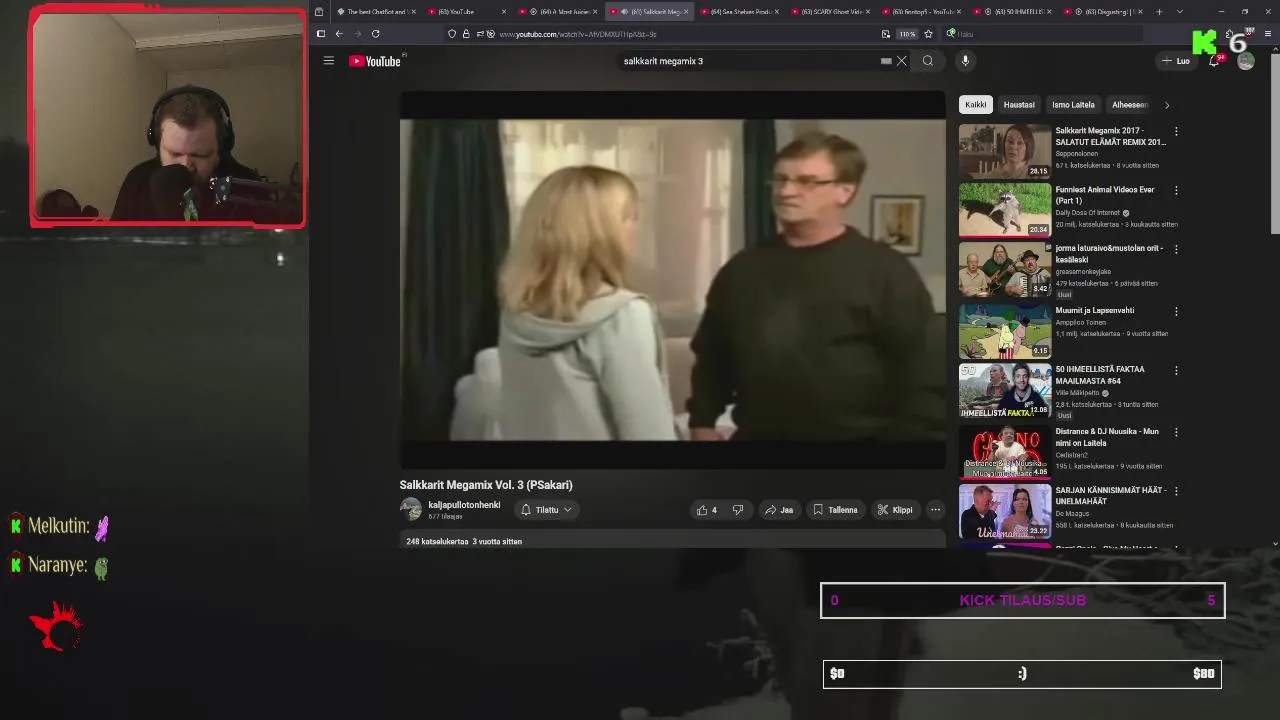Screen dimensions: 1280x720
Task: Show more filter chips with right arrow
Action: click(x=1166, y=105)
